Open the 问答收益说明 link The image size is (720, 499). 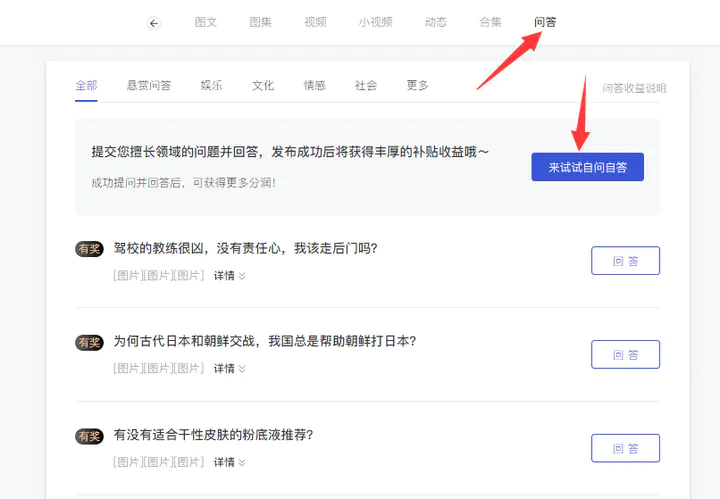pos(634,88)
